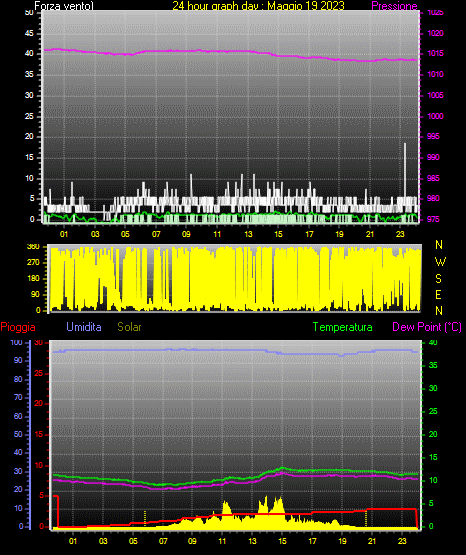Click the '24 hour graph day : Maggio 19 2023' heading
Screen dimensions: 466x555
(258, 6)
